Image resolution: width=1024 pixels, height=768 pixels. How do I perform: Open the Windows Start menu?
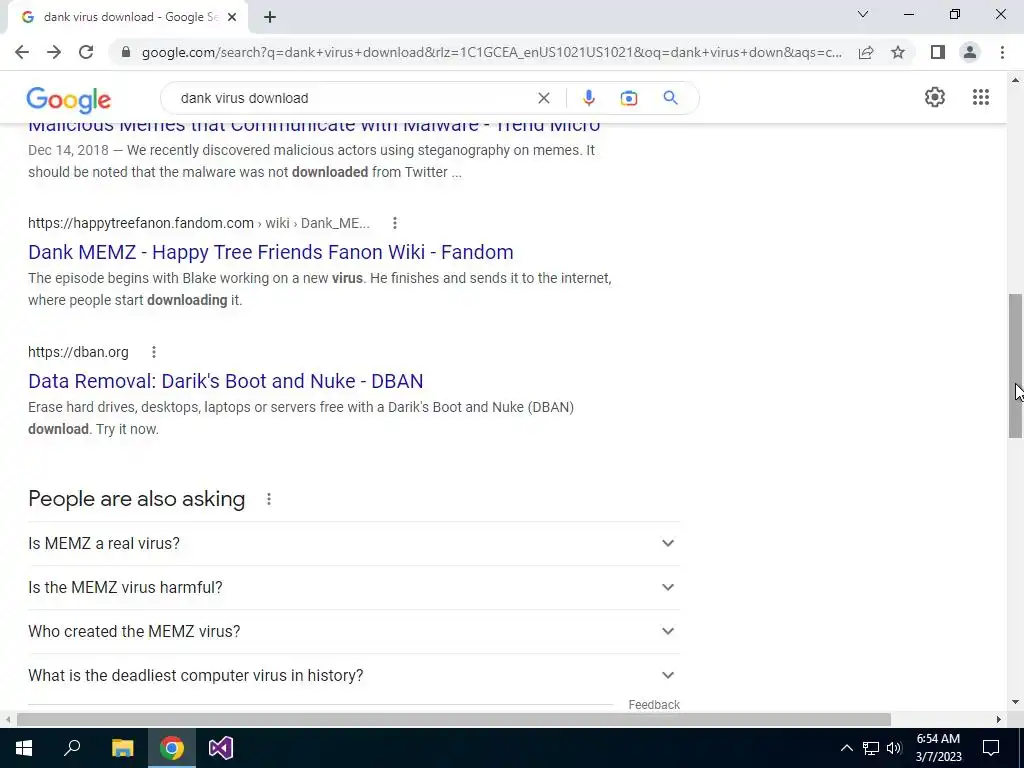coord(24,748)
